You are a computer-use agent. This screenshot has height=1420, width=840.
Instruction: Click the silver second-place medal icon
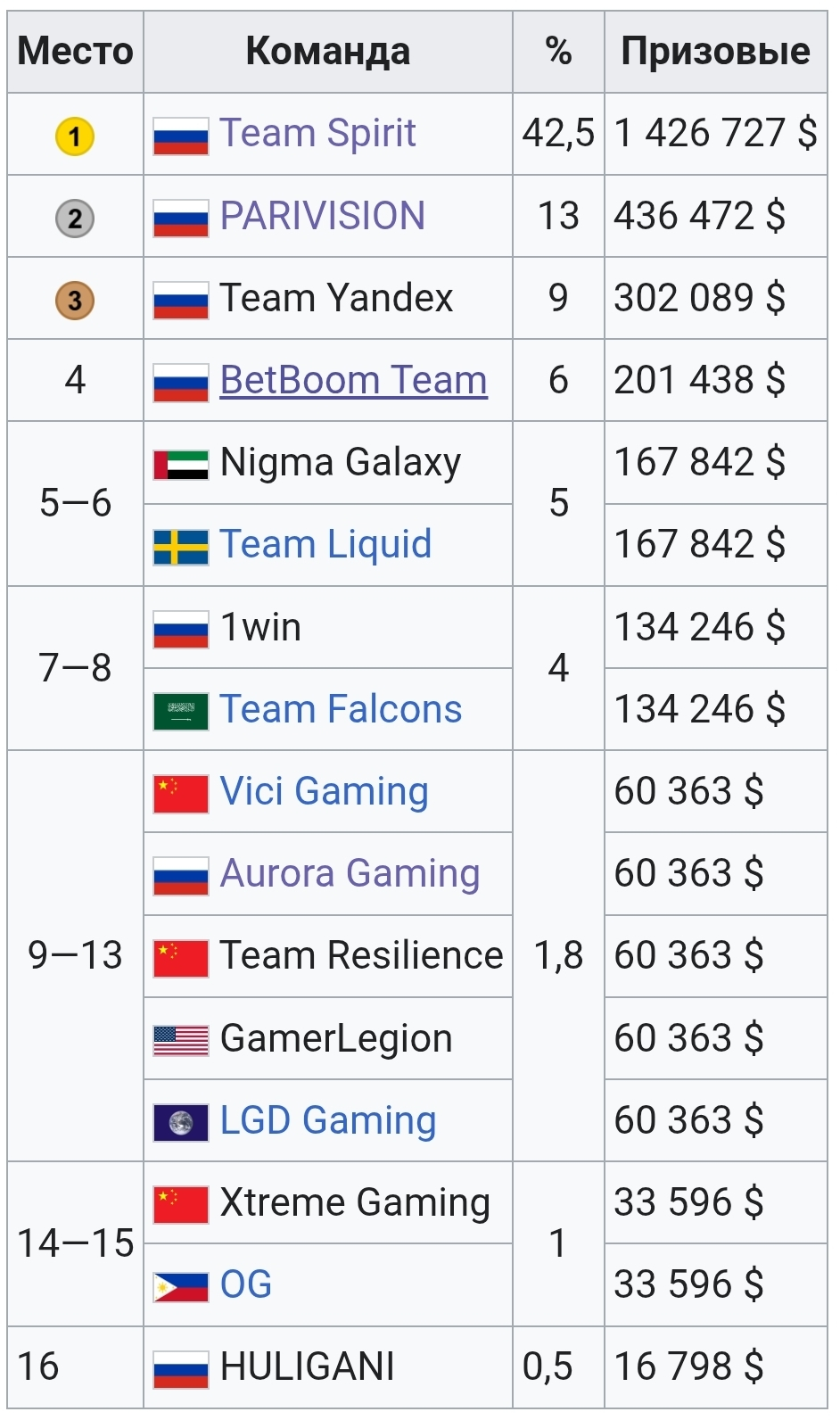tap(75, 219)
